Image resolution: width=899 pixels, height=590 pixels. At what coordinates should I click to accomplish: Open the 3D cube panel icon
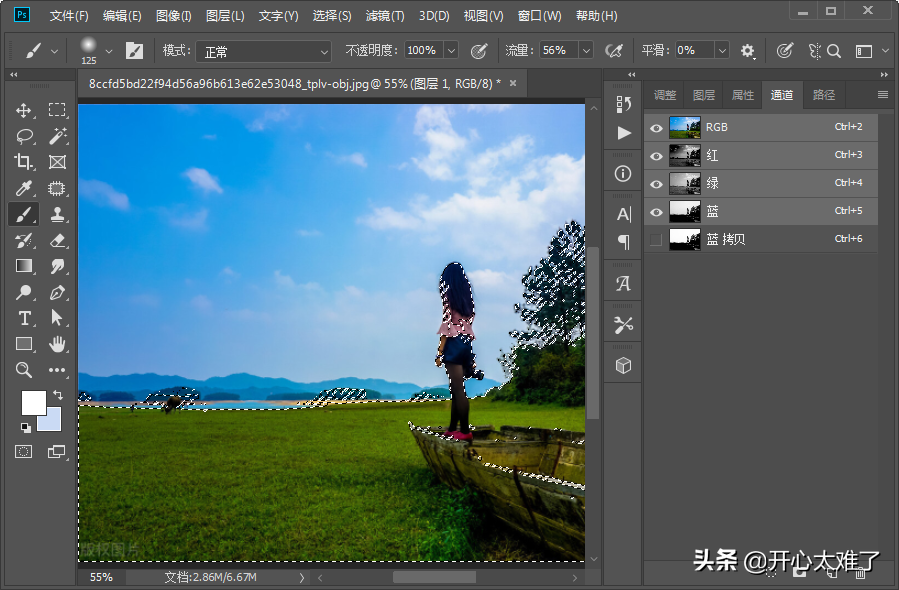(x=623, y=365)
